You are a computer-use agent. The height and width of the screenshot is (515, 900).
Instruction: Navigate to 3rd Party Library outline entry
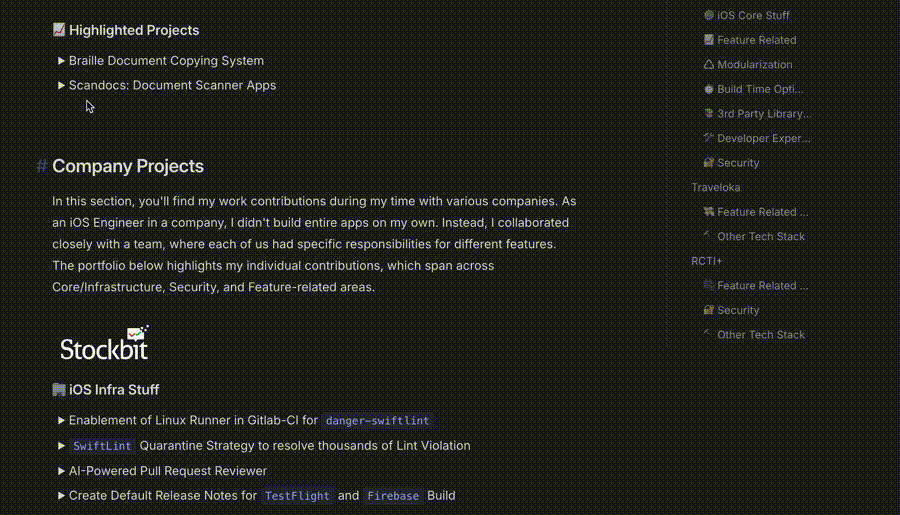[763, 114]
